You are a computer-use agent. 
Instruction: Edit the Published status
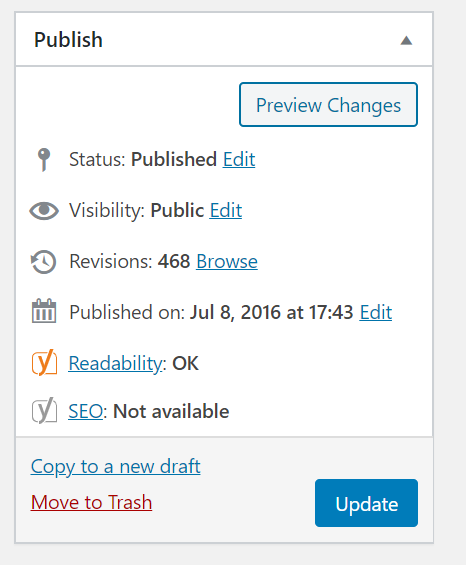[x=239, y=159]
